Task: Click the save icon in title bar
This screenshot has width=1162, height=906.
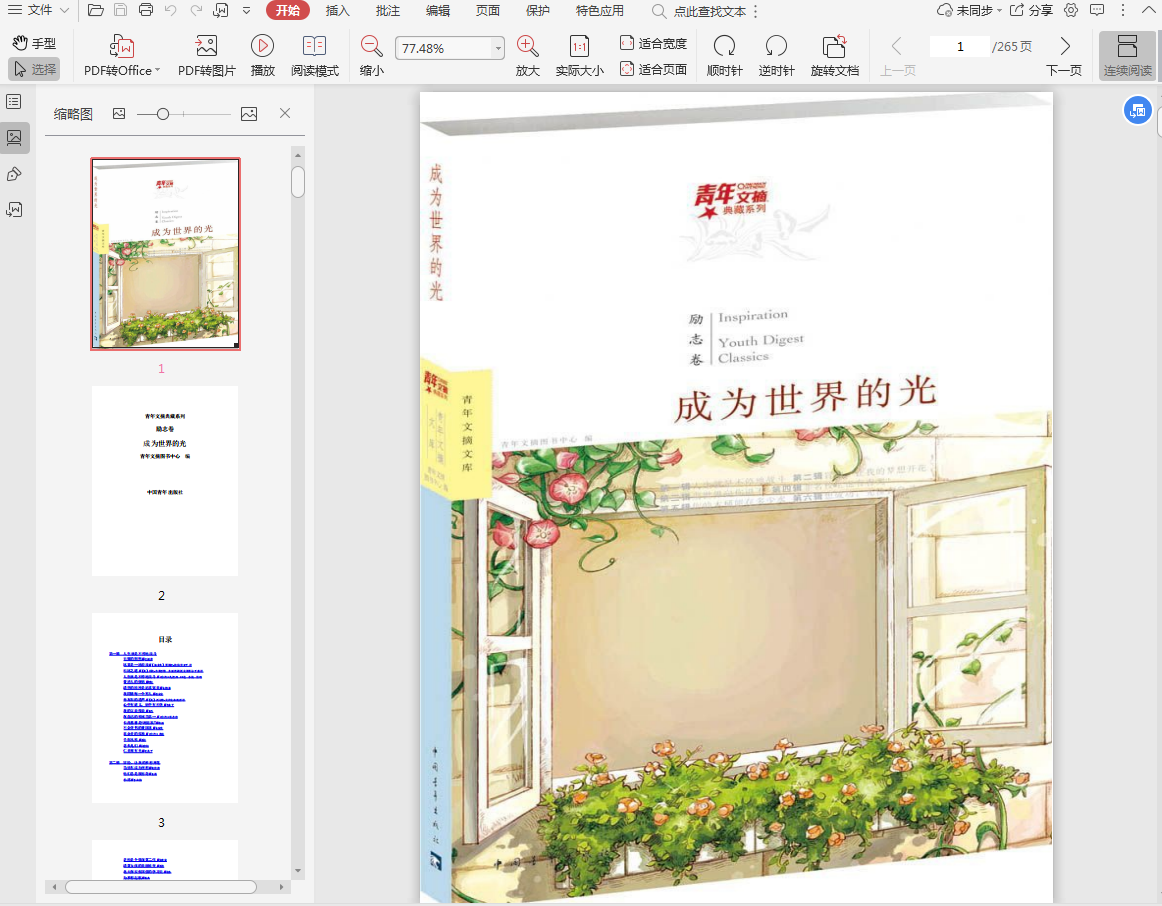Action: (121, 10)
